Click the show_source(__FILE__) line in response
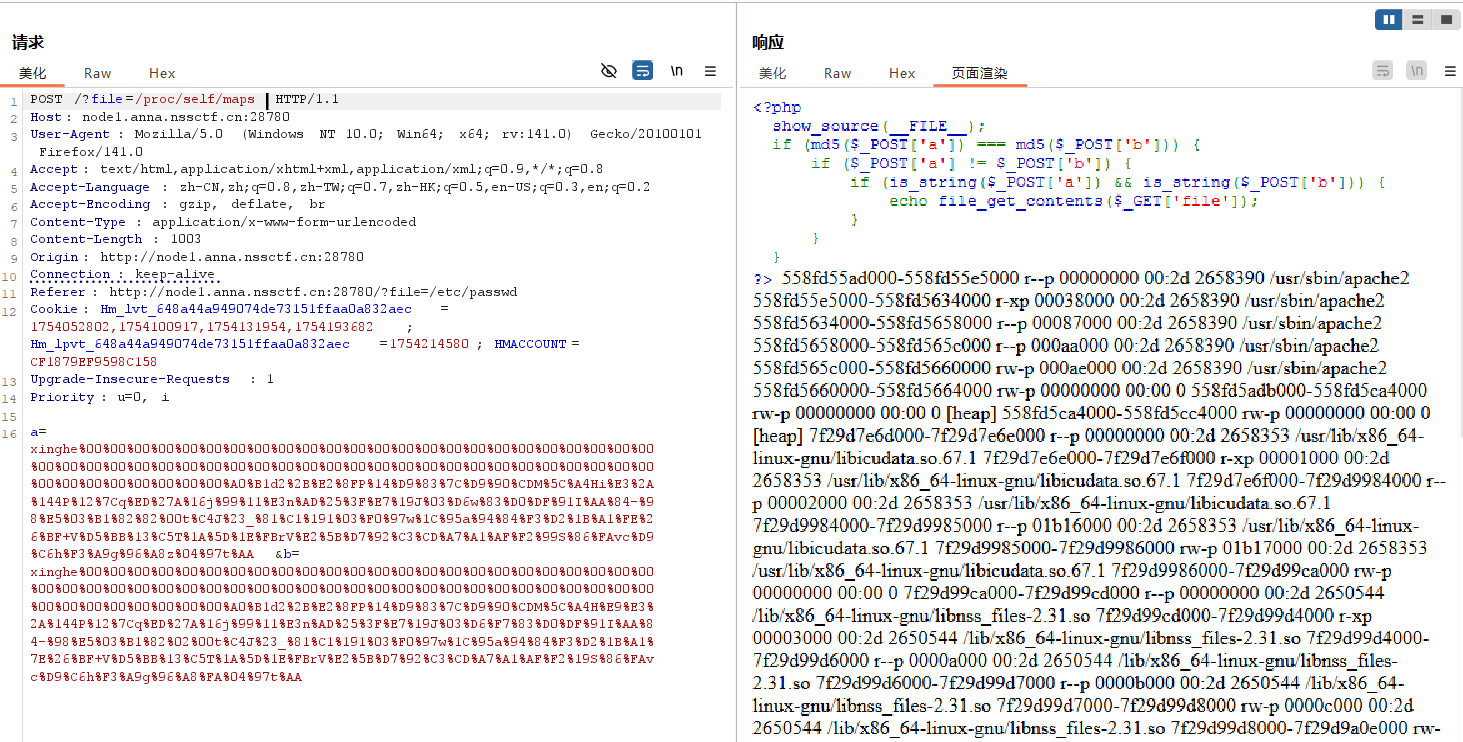The height and width of the screenshot is (742, 1463). click(x=879, y=126)
